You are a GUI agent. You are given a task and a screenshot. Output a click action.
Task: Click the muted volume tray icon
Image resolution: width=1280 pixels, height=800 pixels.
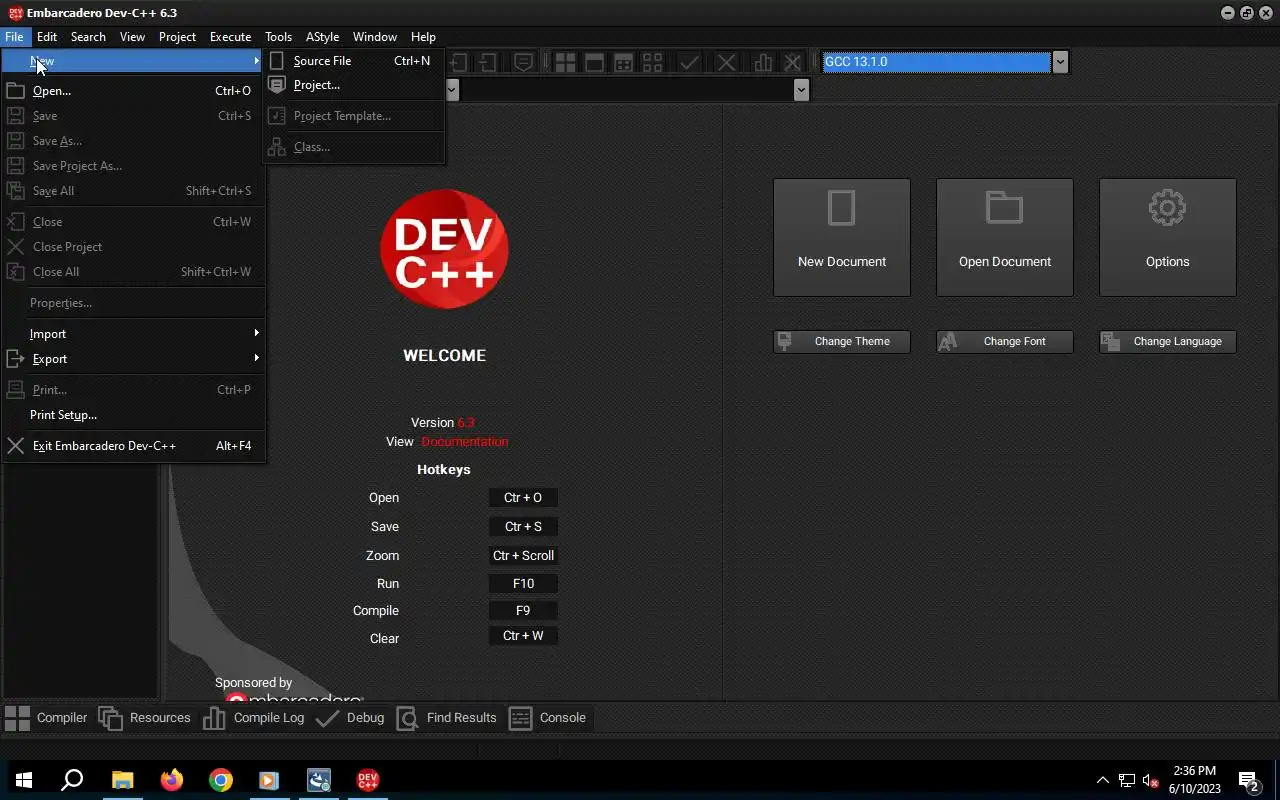click(1150, 781)
